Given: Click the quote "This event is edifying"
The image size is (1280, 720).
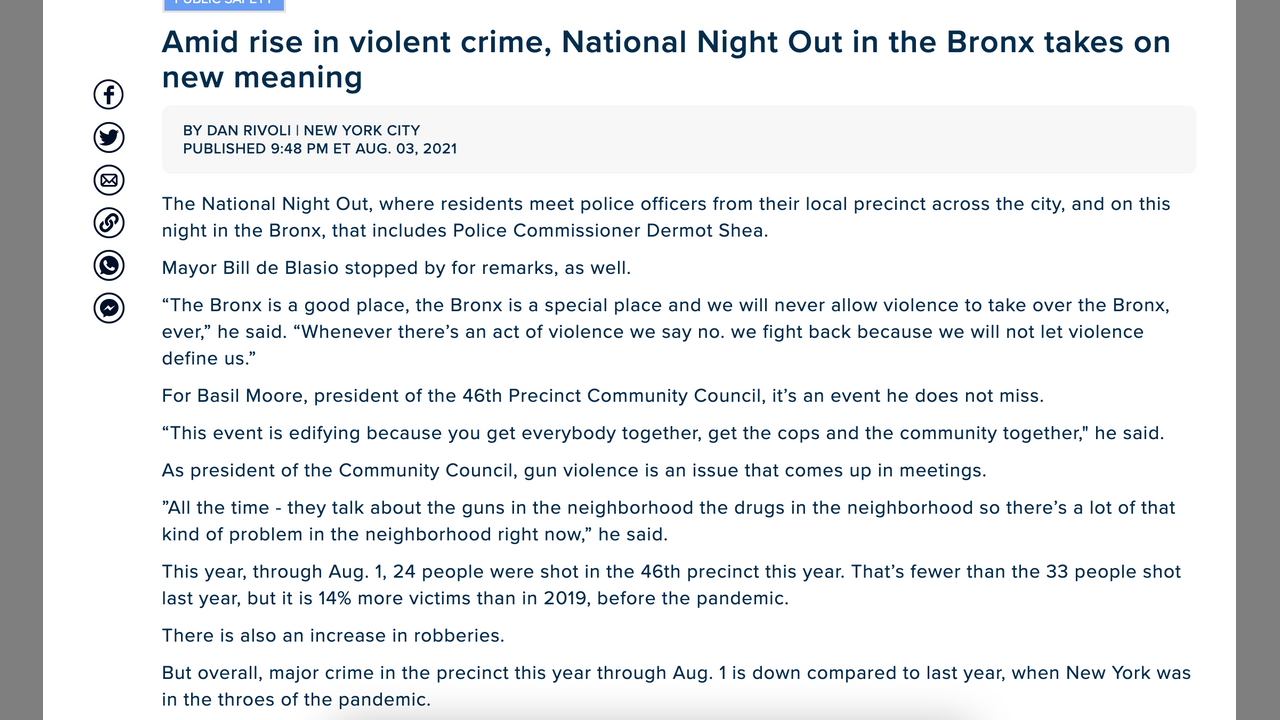Looking at the screenshot, I should (x=663, y=433).
